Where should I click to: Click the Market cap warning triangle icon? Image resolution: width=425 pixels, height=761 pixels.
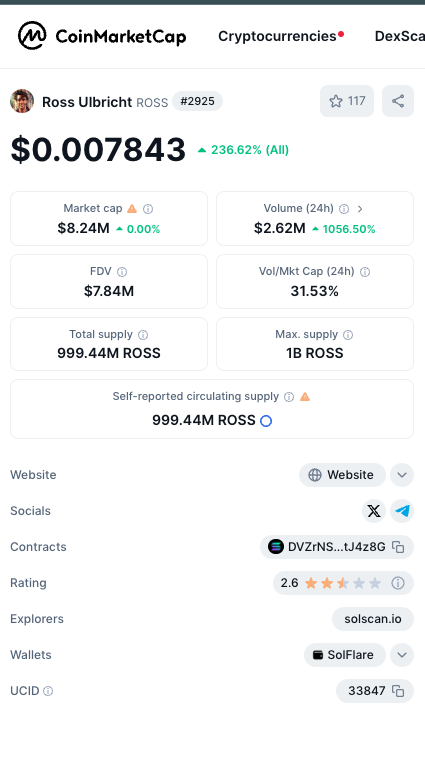pos(132,209)
